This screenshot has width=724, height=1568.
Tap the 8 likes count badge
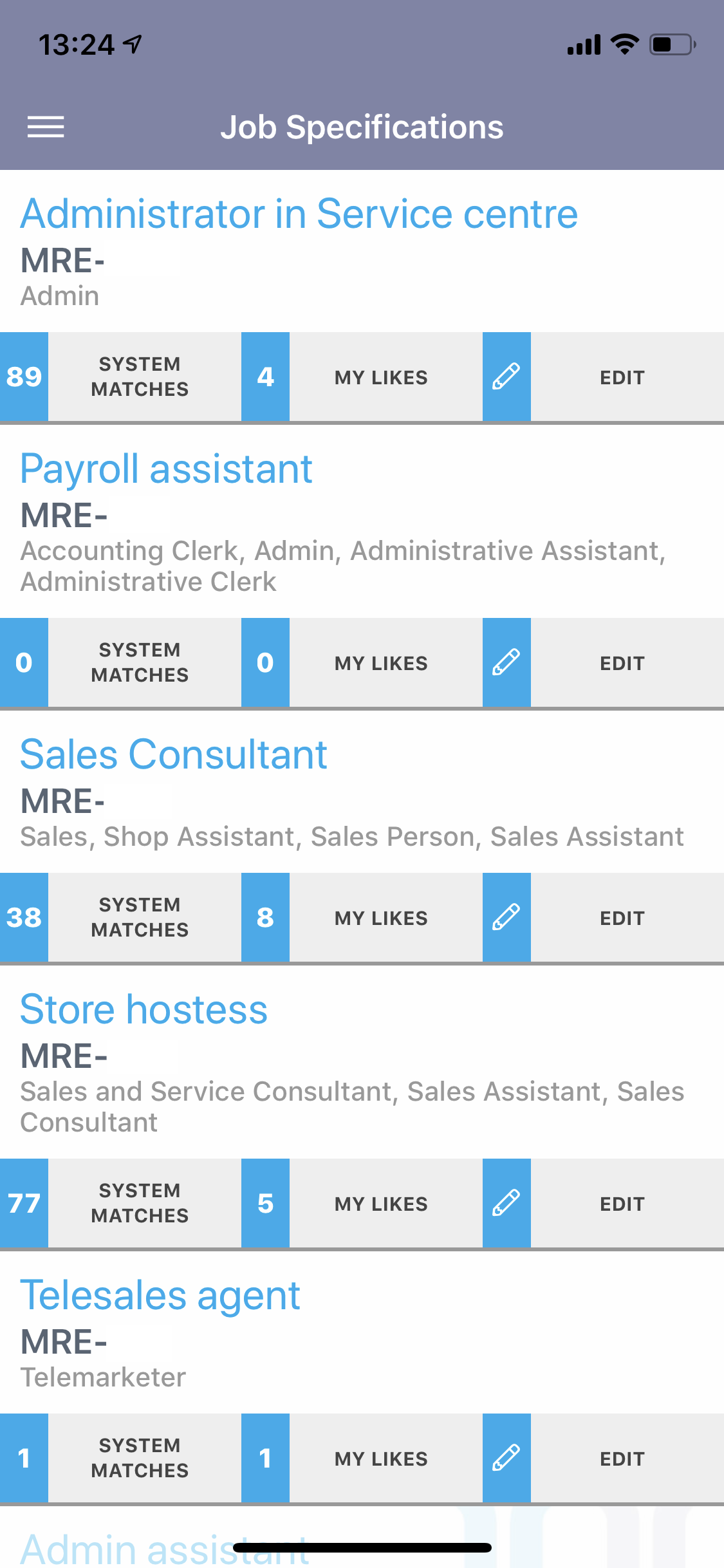coord(265,917)
